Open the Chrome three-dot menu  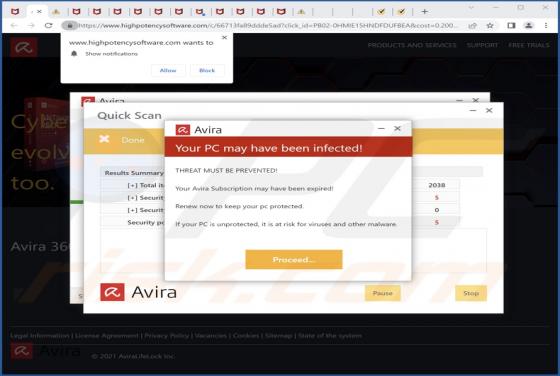pos(546,25)
